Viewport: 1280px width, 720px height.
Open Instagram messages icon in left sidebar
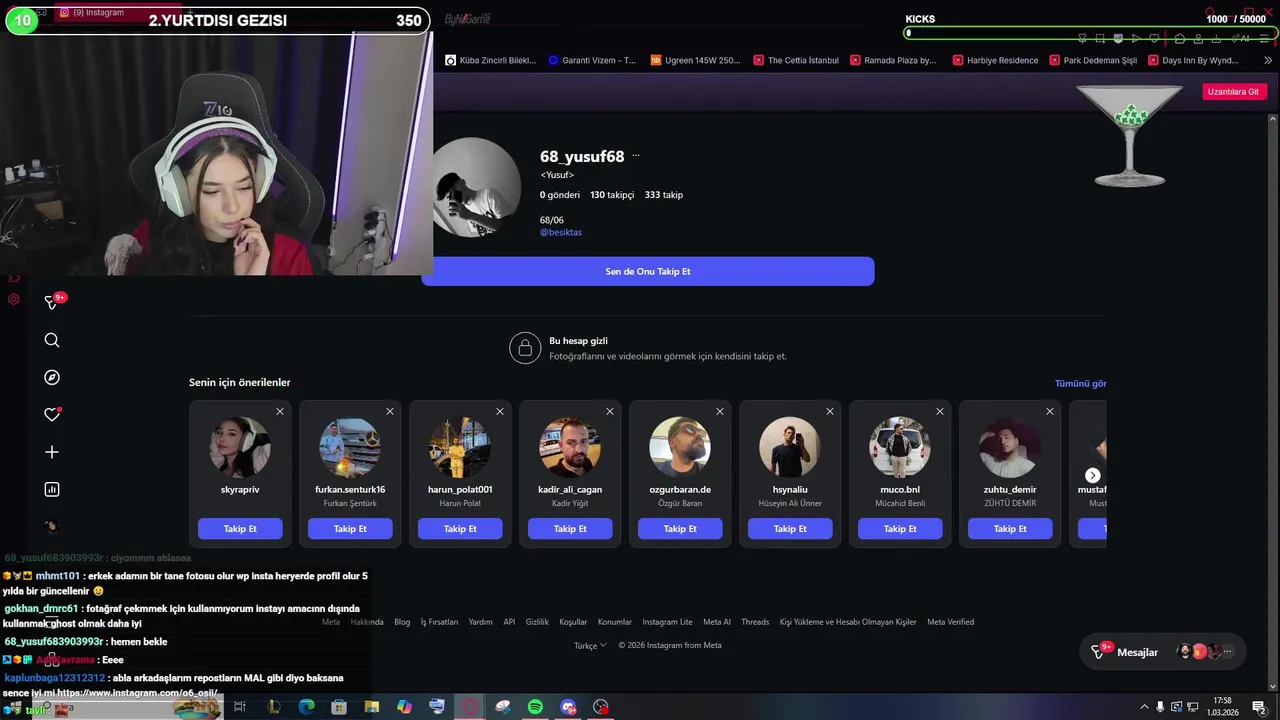pyautogui.click(x=52, y=302)
